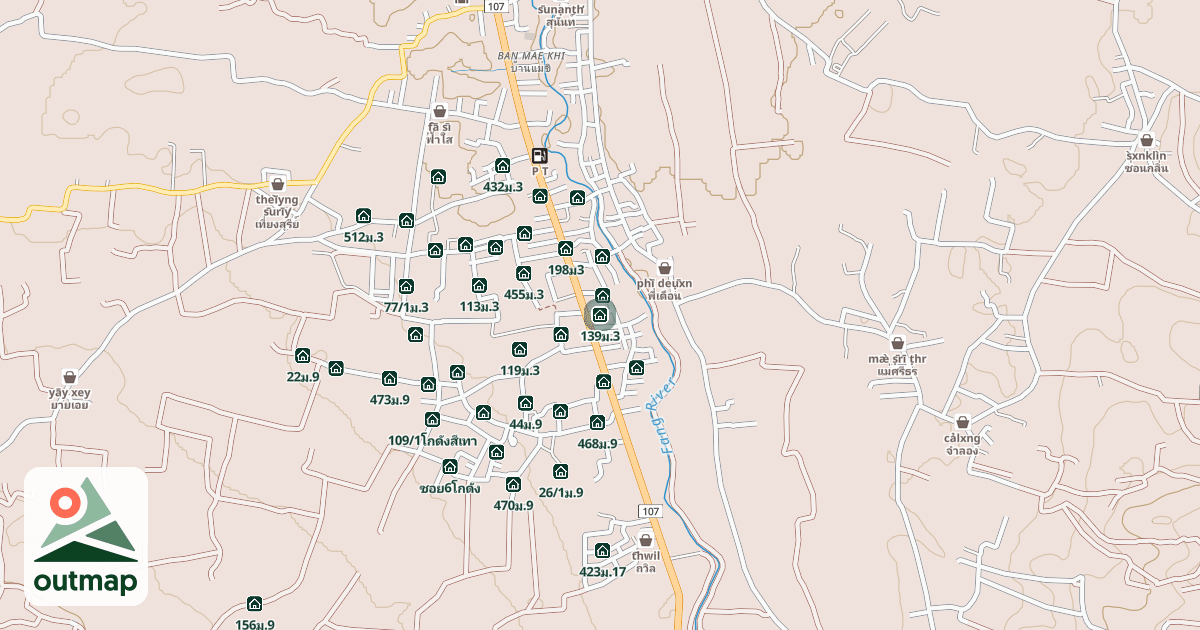Select the mae sri thr shop marker
This screenshot has height=630, width=1200.
(x=897, y=343)
